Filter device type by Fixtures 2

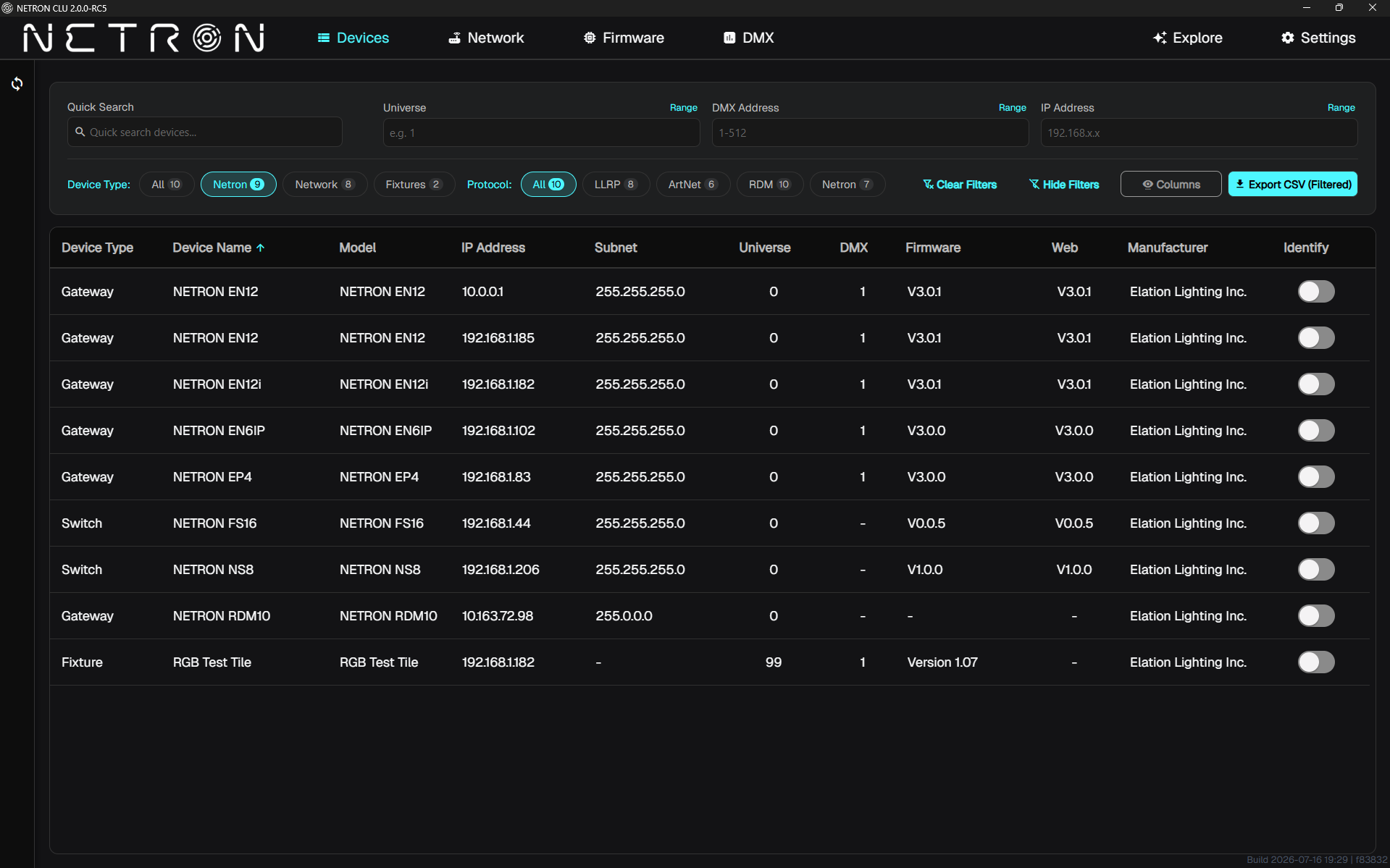414,185
